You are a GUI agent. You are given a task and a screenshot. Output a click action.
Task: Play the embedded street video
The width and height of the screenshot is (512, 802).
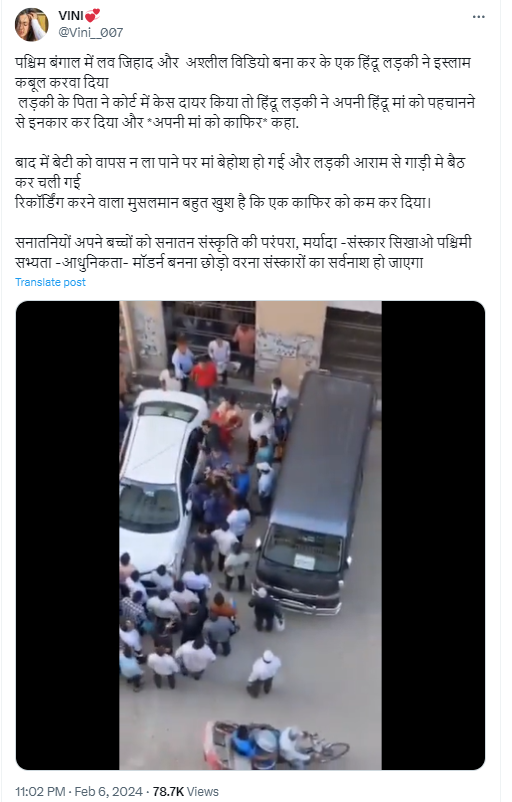click(x=250, y=535)
